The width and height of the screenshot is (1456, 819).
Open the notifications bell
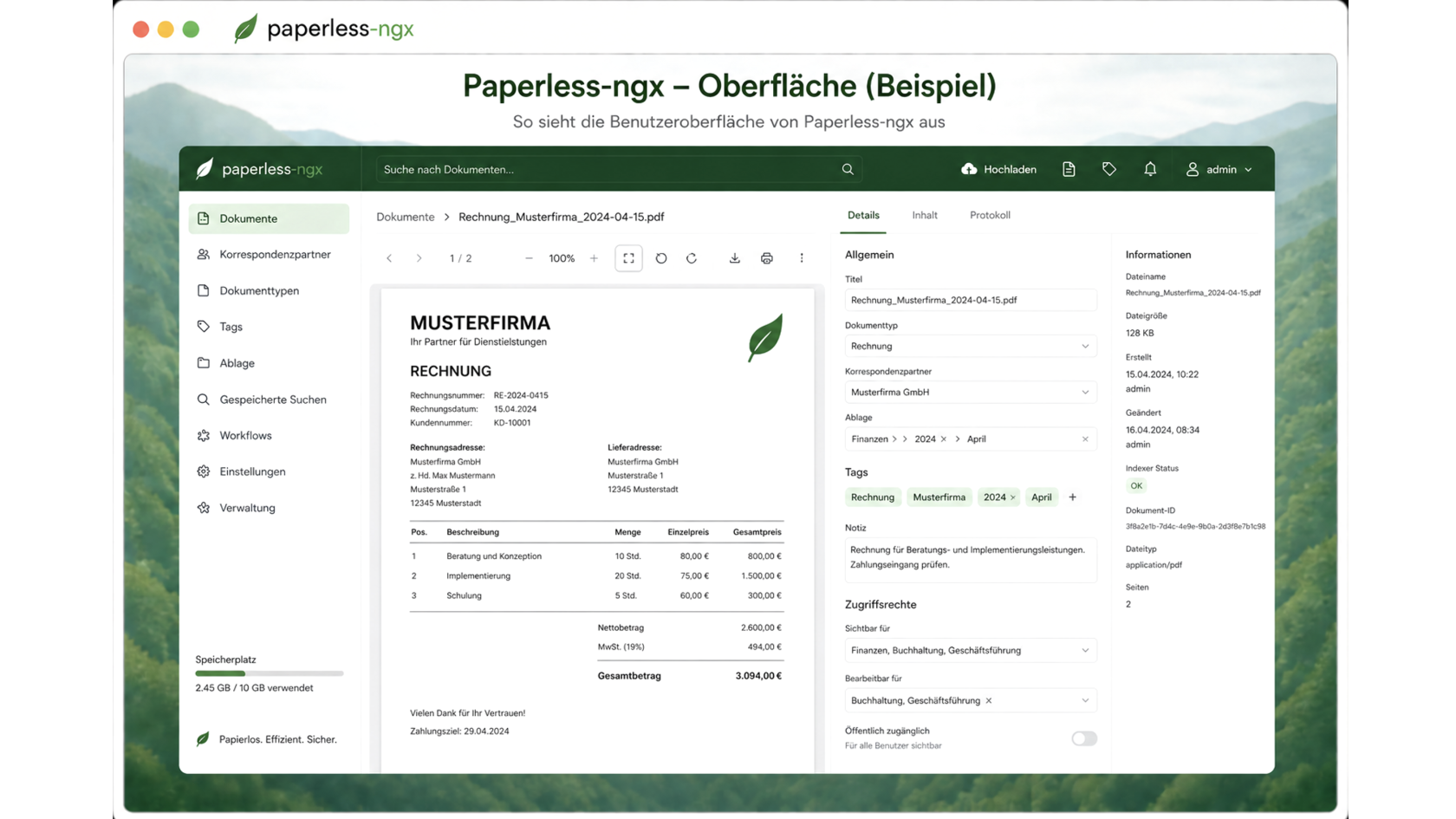tap(1150, 169)
